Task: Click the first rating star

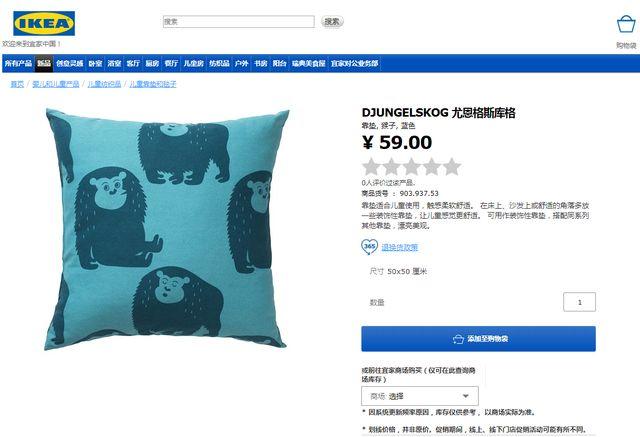Action: click(x=371, y=167)
